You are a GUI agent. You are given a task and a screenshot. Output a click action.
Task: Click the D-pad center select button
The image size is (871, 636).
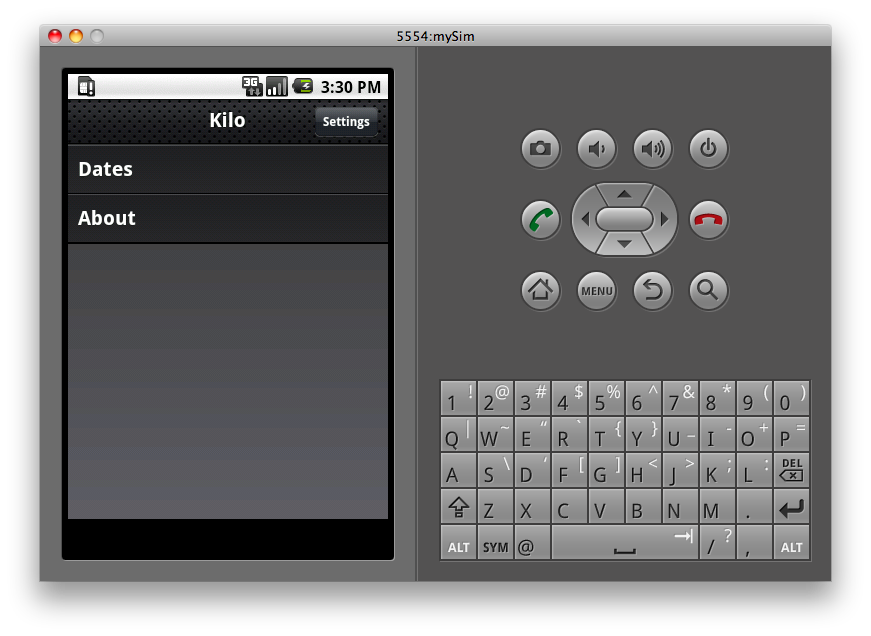[624, 219]
